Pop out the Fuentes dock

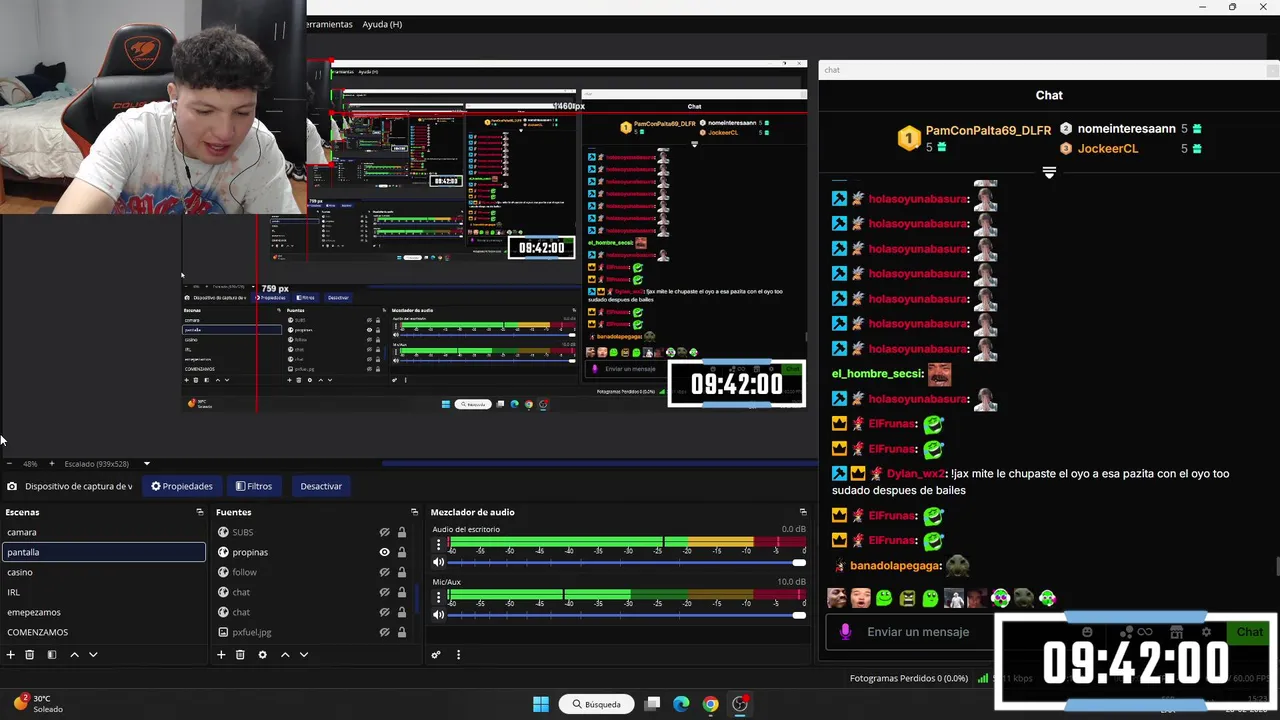click(414, 512)
